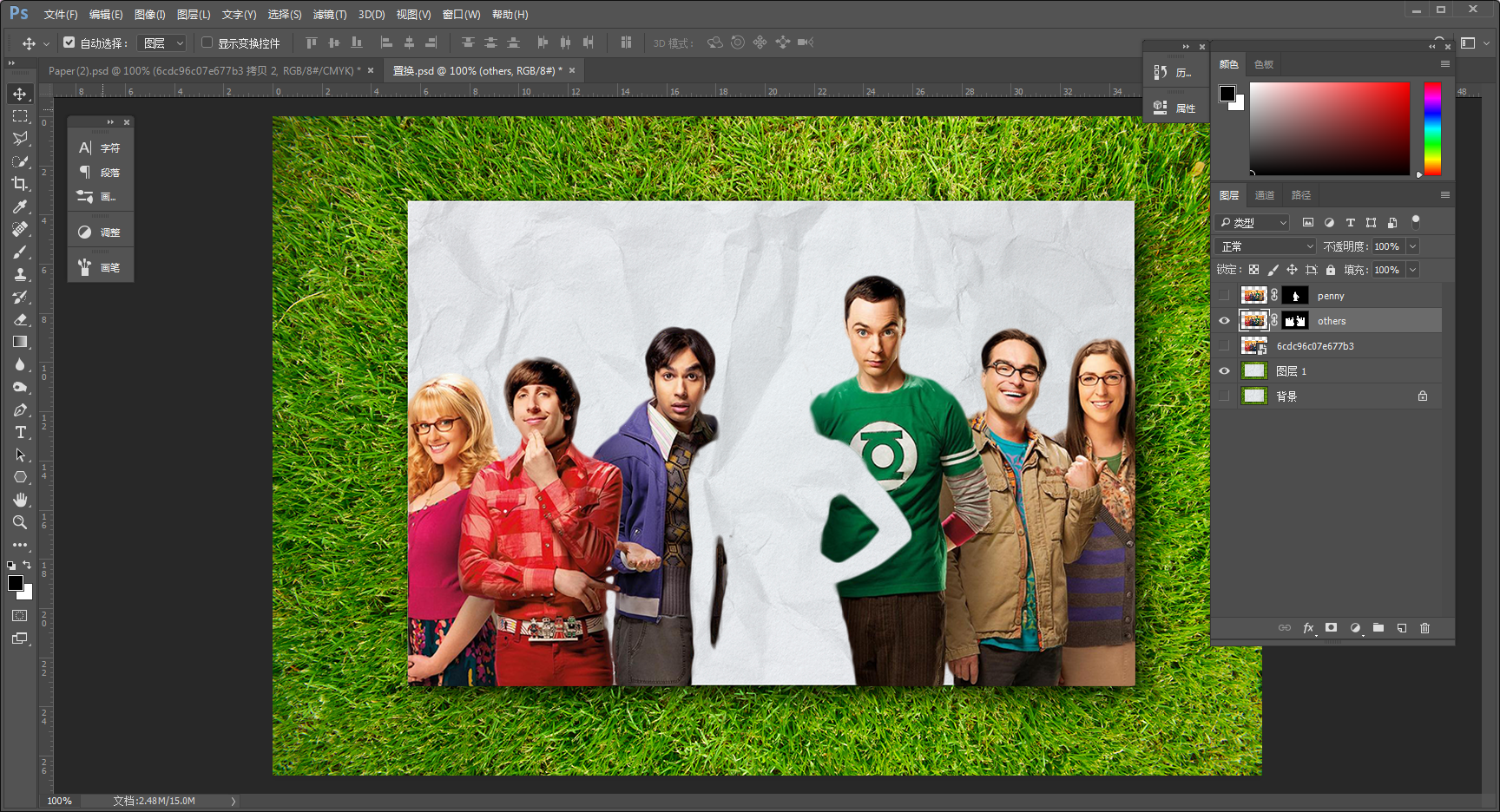
Task: Switch to the 色板 tab
Action: 1264,64
